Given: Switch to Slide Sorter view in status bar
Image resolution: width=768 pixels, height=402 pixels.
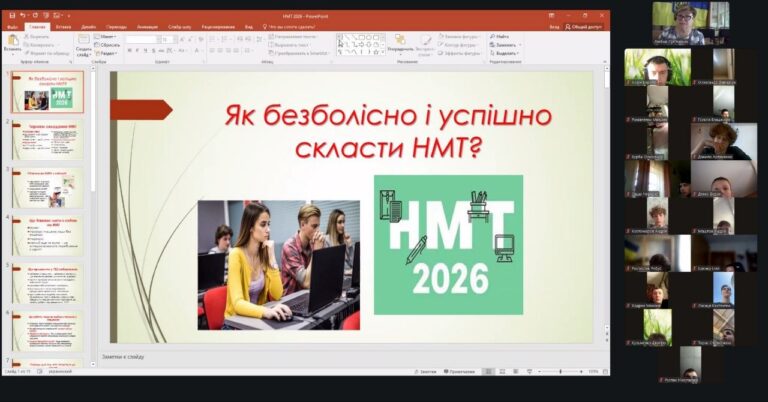Looking at the screenshot, I should [502, 372].
